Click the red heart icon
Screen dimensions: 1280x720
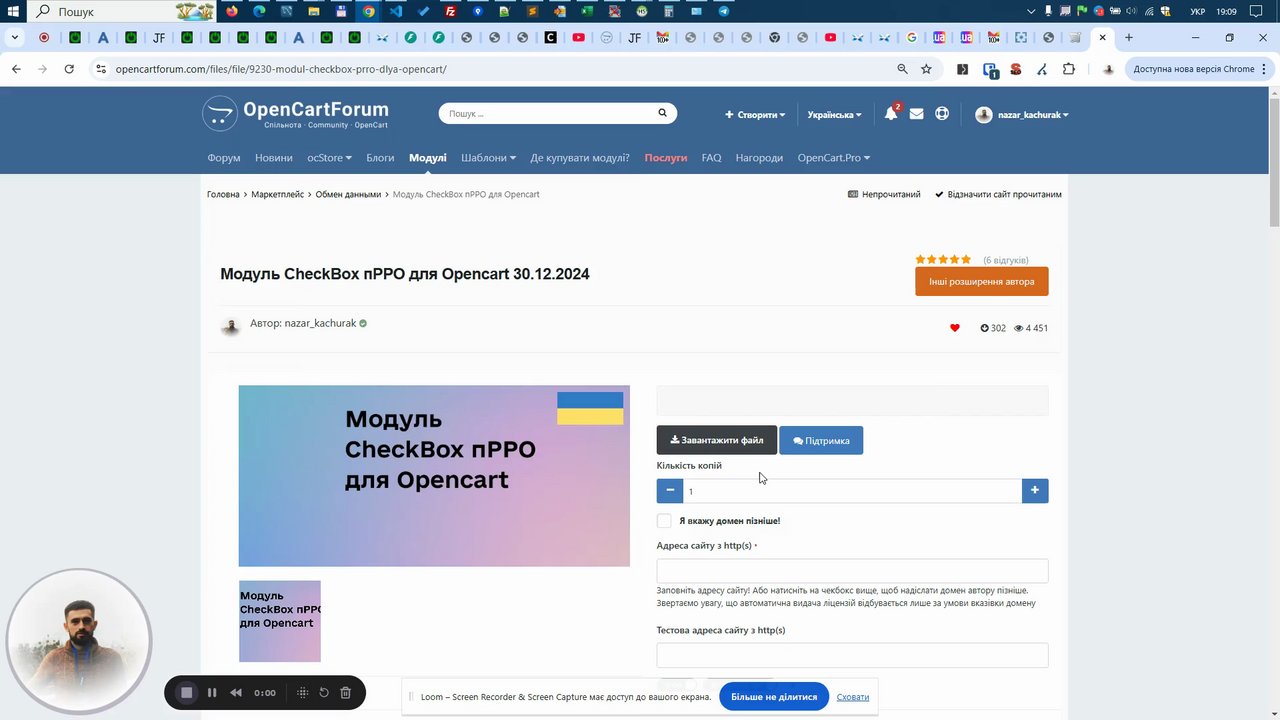click(954, 328)
